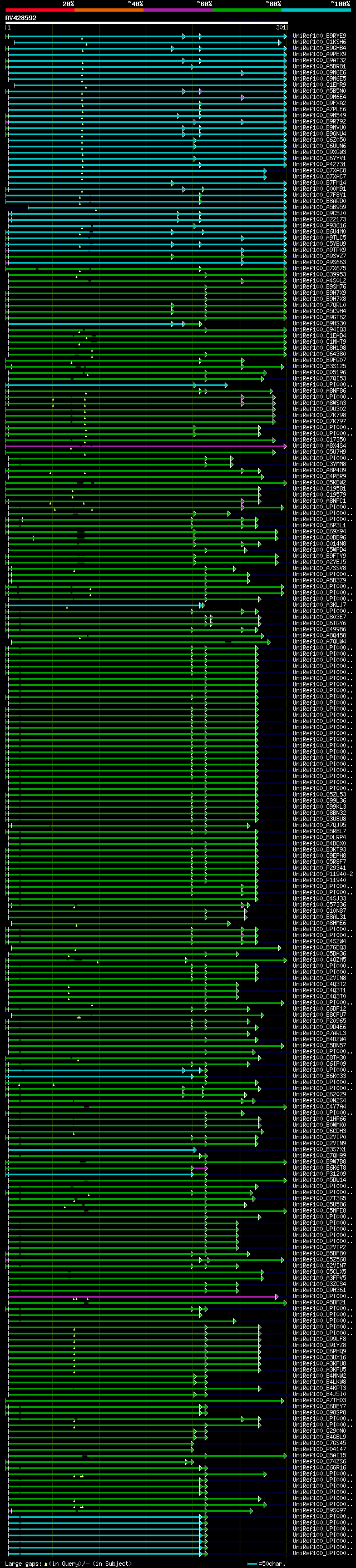Image resolution: width=356 pixels, height=1568 pixels.
Task: Open the UniRef100_A7SSV8 entry
Action: (319, 568)
